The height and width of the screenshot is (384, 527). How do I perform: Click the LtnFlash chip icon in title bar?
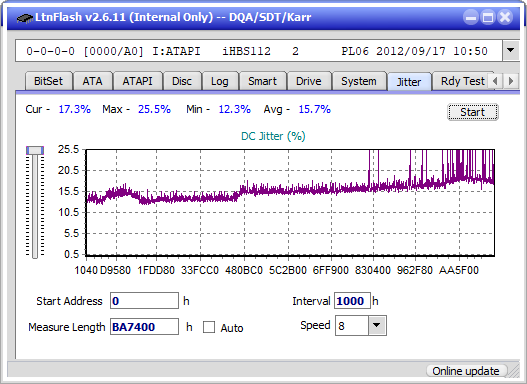pos(25,18)
